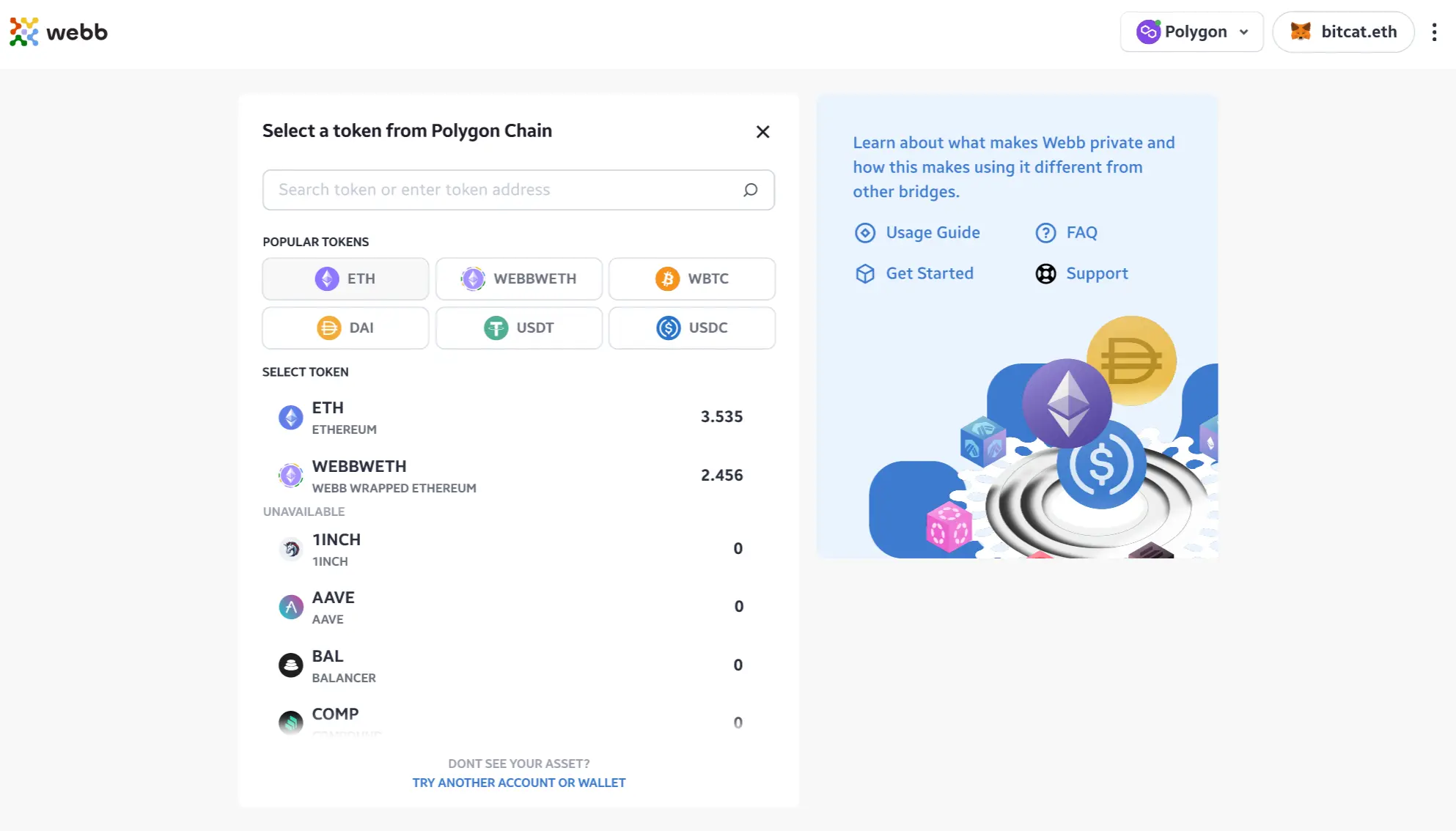
Task: Open the Get Started link
Action: (913, 273)
